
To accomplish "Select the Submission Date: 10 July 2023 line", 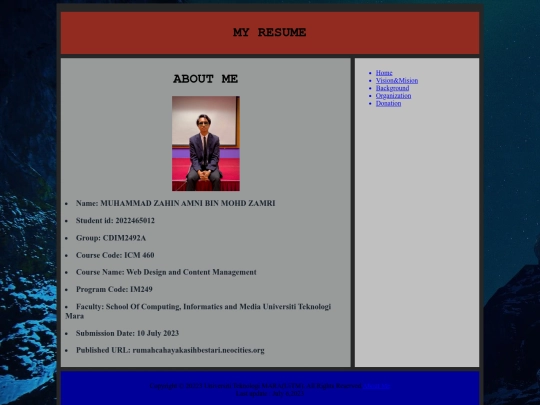I will click(127, 333).
